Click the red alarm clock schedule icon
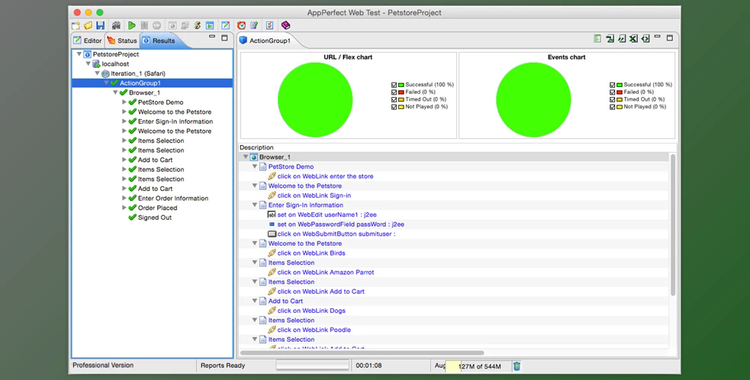The image size is (750, 380). tap(242, 25)
